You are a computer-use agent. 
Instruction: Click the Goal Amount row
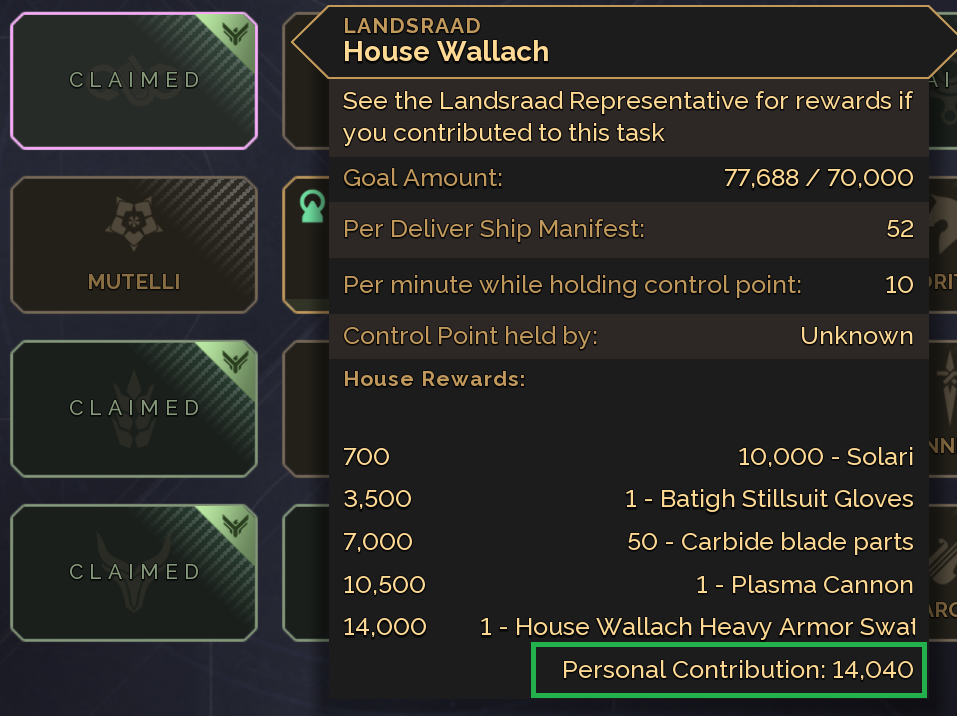tap(628, 178)
